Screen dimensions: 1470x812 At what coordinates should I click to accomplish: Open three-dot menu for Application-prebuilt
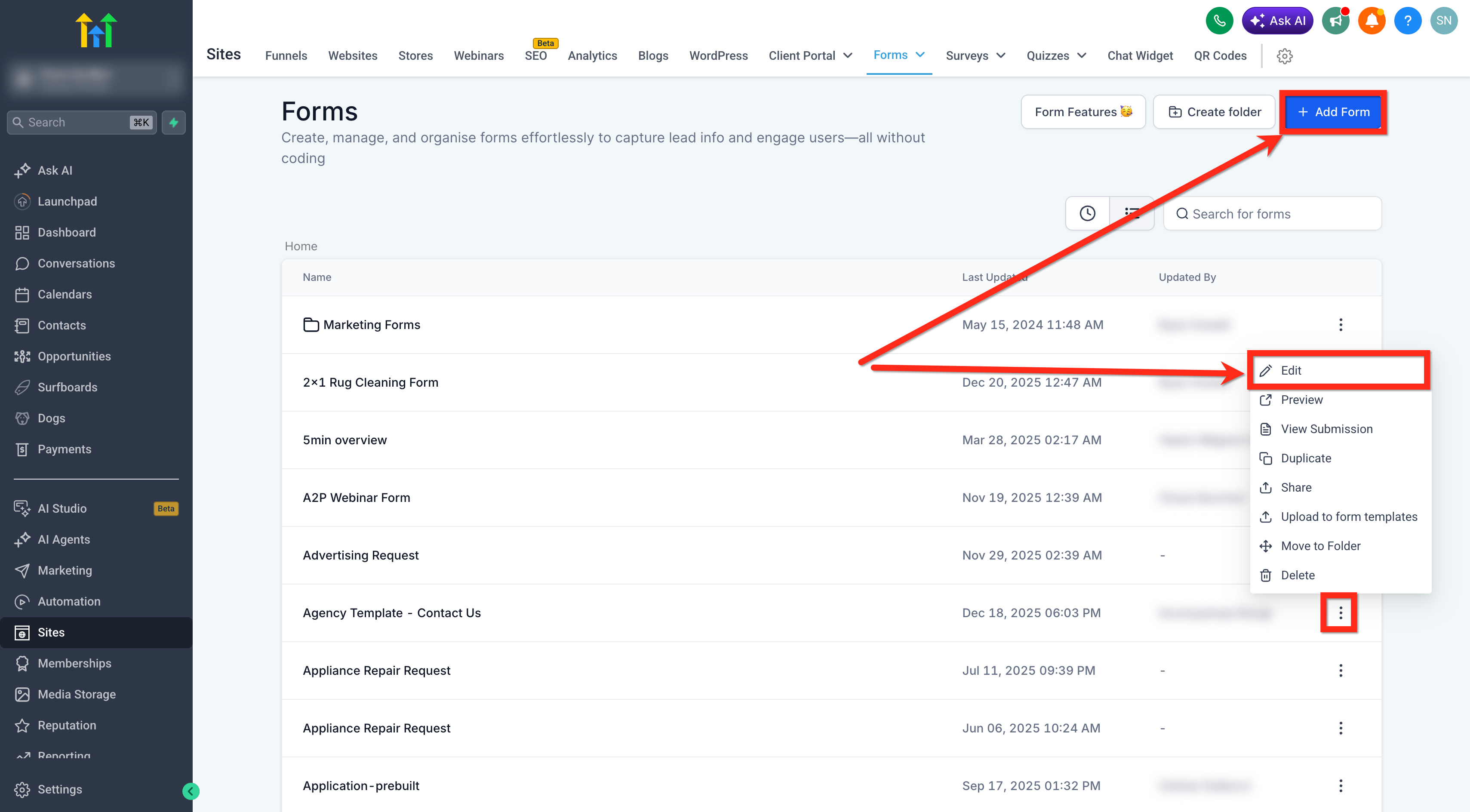pyautogui.click(x=1341, y=786)
